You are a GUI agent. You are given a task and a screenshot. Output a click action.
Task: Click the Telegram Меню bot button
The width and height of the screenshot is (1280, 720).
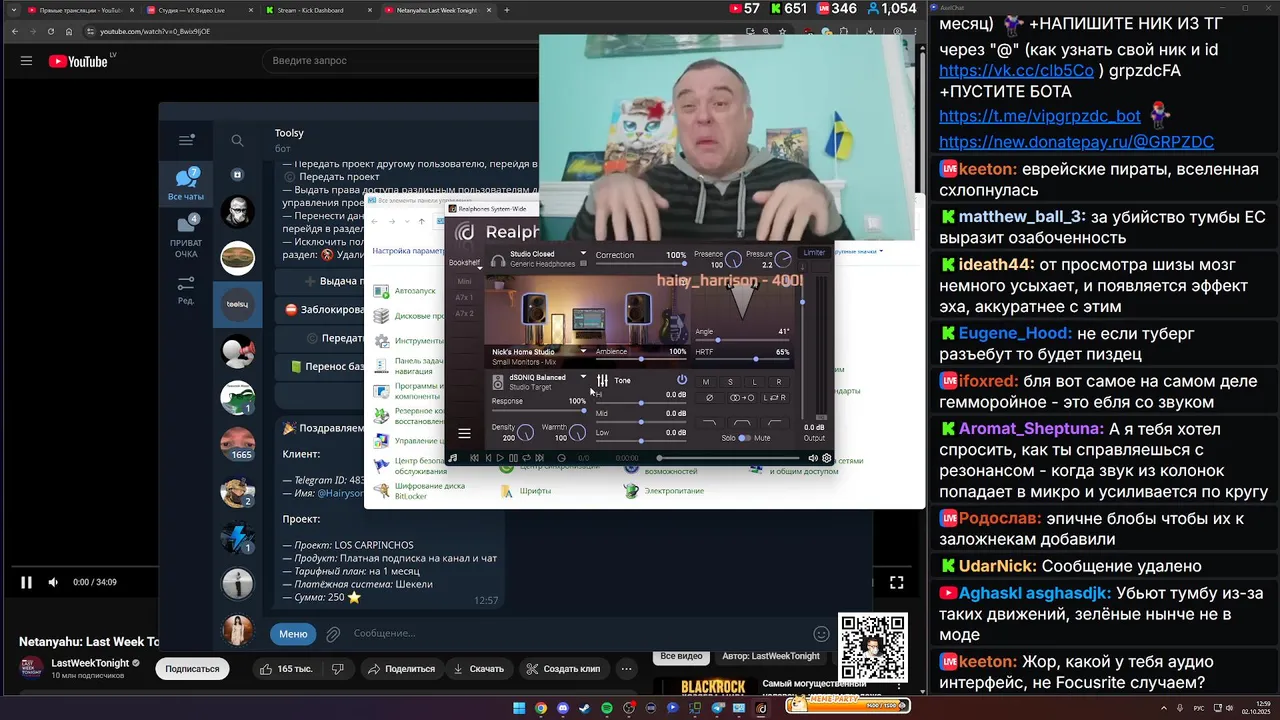(x=293, y=633)
